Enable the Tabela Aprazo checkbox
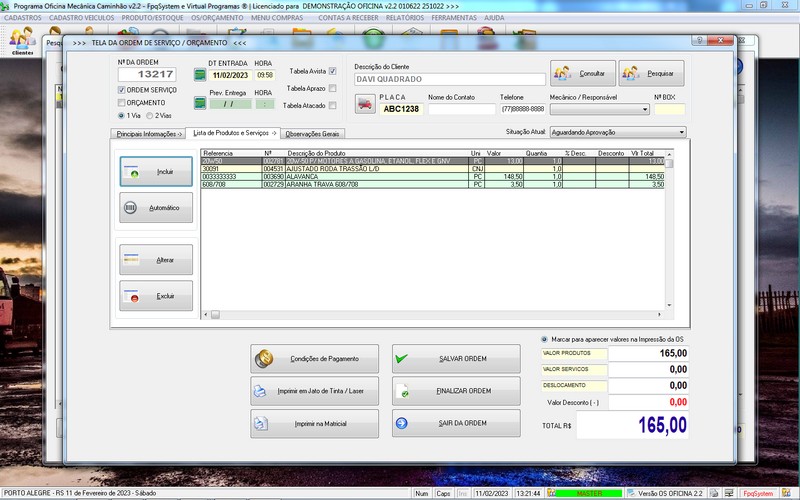This screenshot has width=800, height=500. 333,88
